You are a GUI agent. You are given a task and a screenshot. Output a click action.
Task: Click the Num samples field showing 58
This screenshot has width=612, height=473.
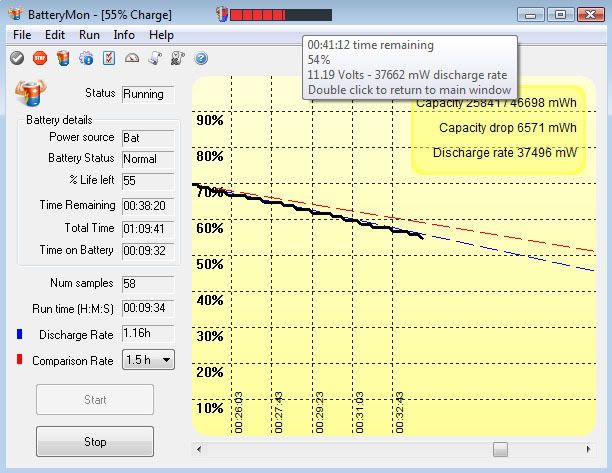click(148, 284)
